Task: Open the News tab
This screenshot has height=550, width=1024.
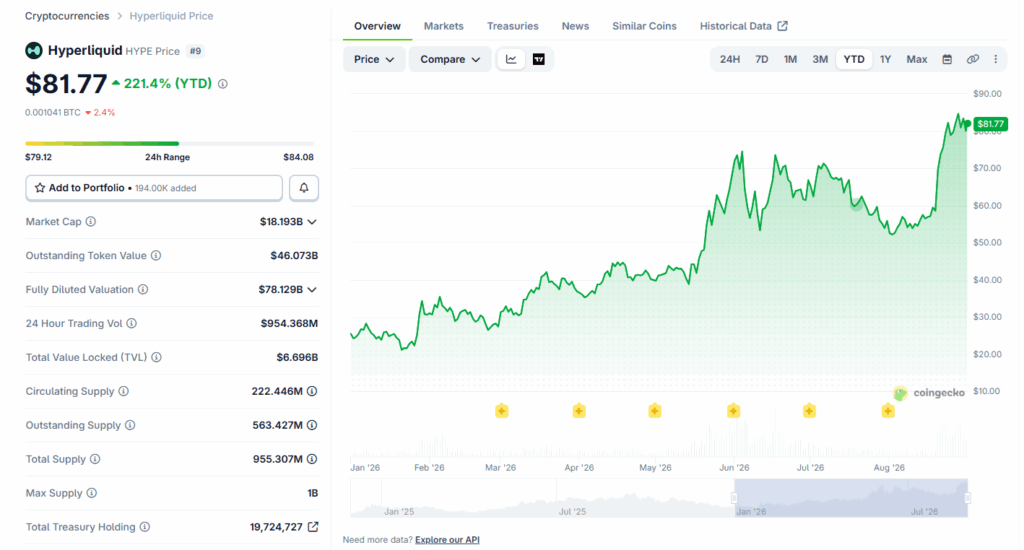Action: (x=575, y=26)
